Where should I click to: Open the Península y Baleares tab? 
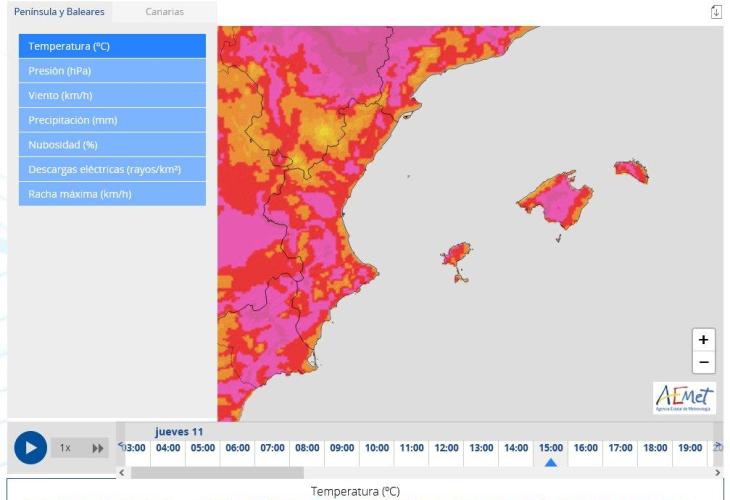57,12
